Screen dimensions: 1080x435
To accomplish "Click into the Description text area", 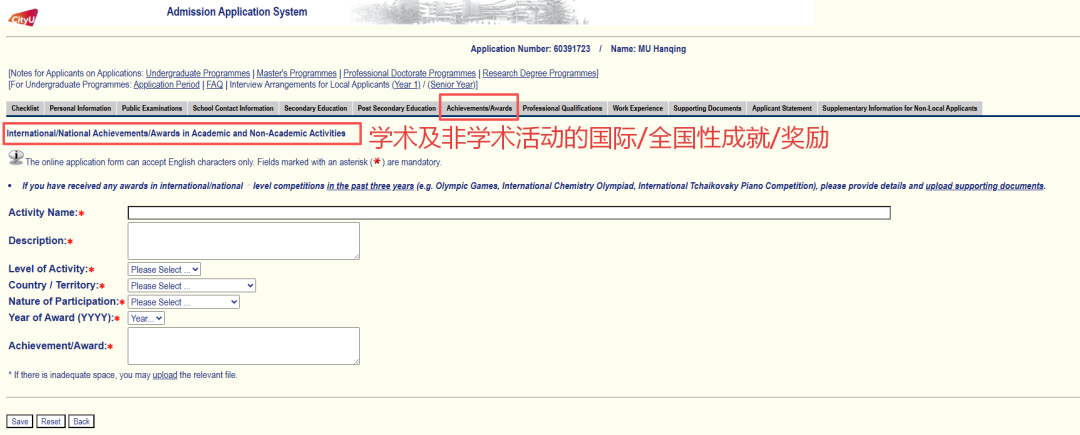I will (x=243, y=240).
